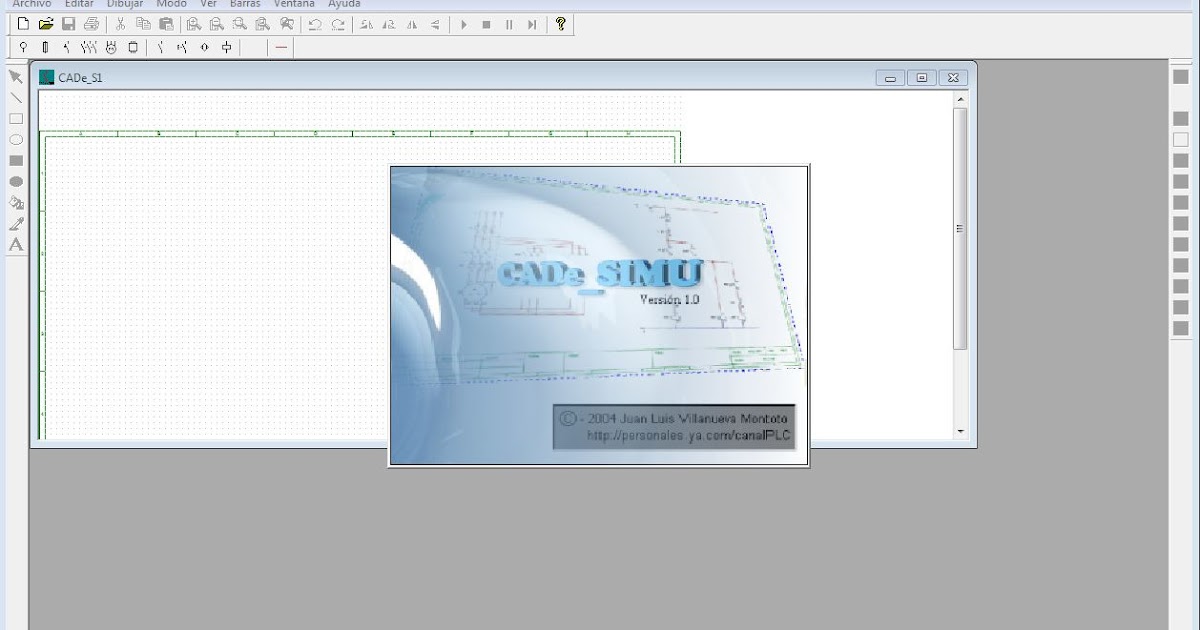The image size is (1200, 630).
Task: Select the Paste toolbar icon
Action: pyautogui.click(x=166, y=24)
